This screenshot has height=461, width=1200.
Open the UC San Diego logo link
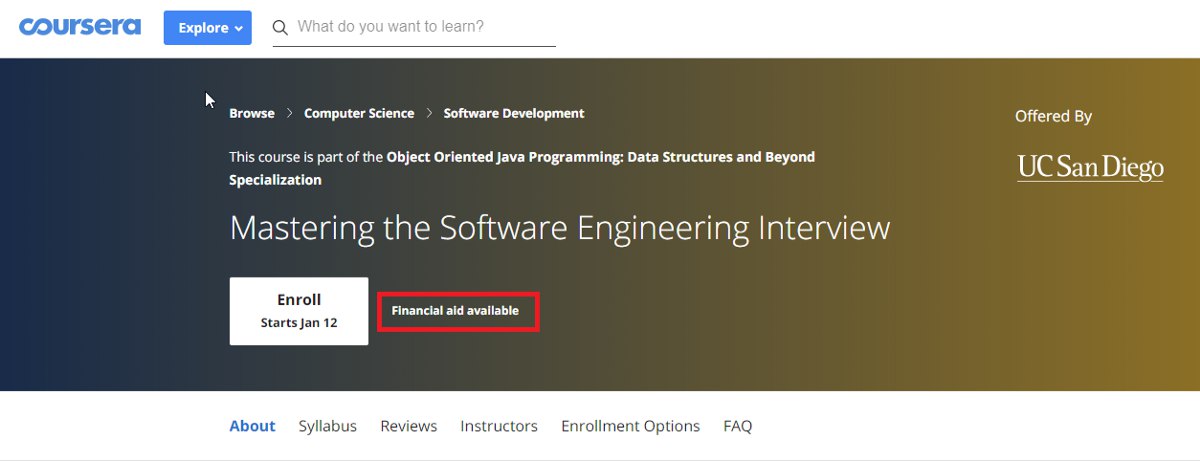[x=1090, y=167]
